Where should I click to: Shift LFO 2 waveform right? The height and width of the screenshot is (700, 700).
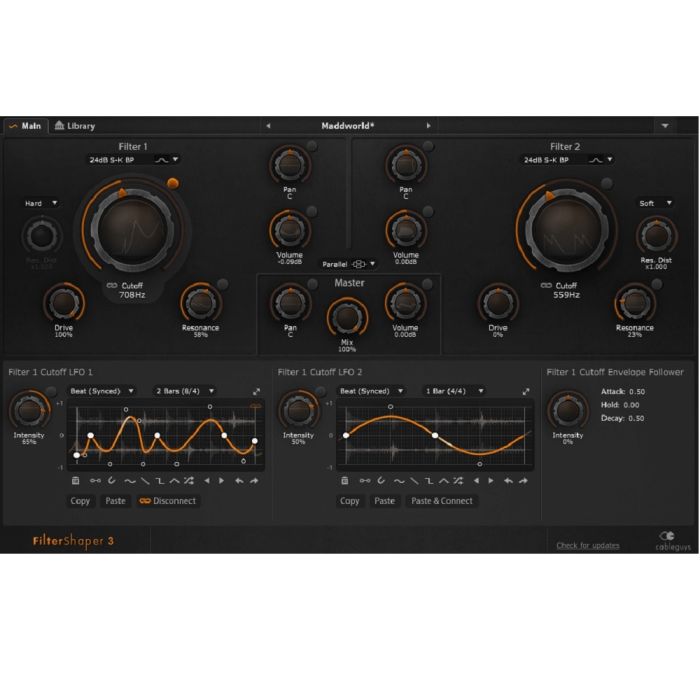(x=491, y=481)
